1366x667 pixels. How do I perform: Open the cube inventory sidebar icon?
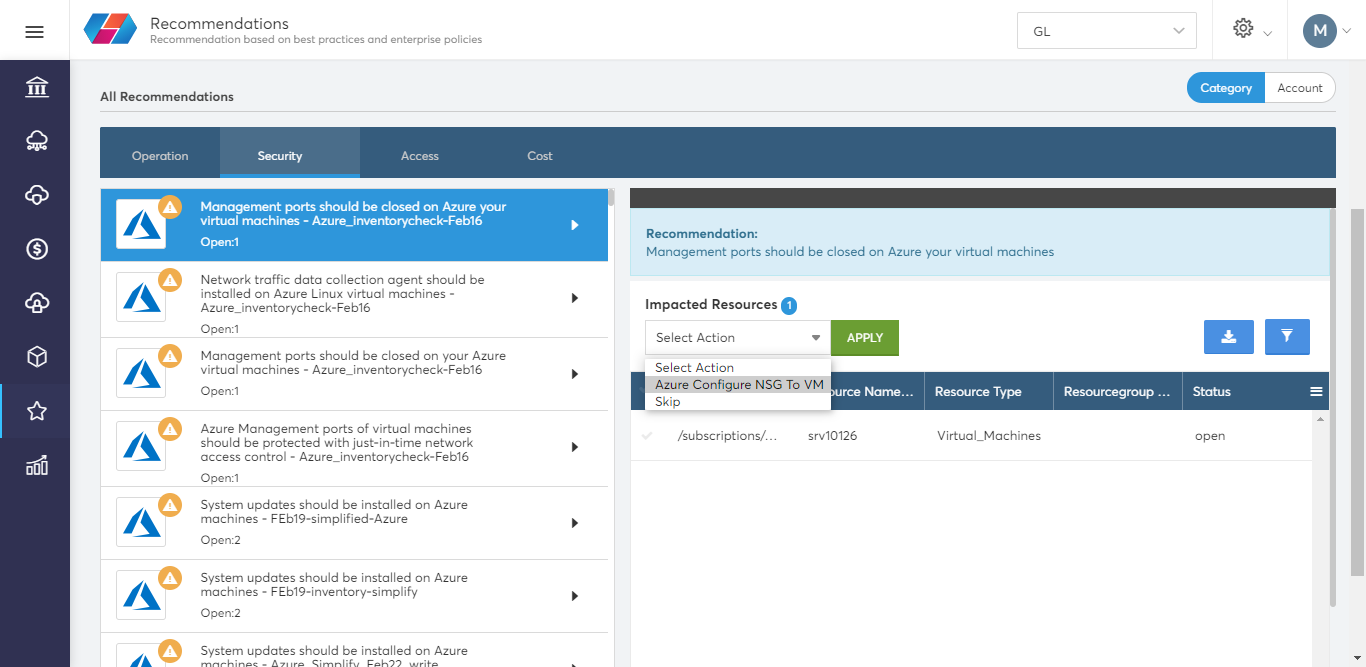tap(37, 357)
